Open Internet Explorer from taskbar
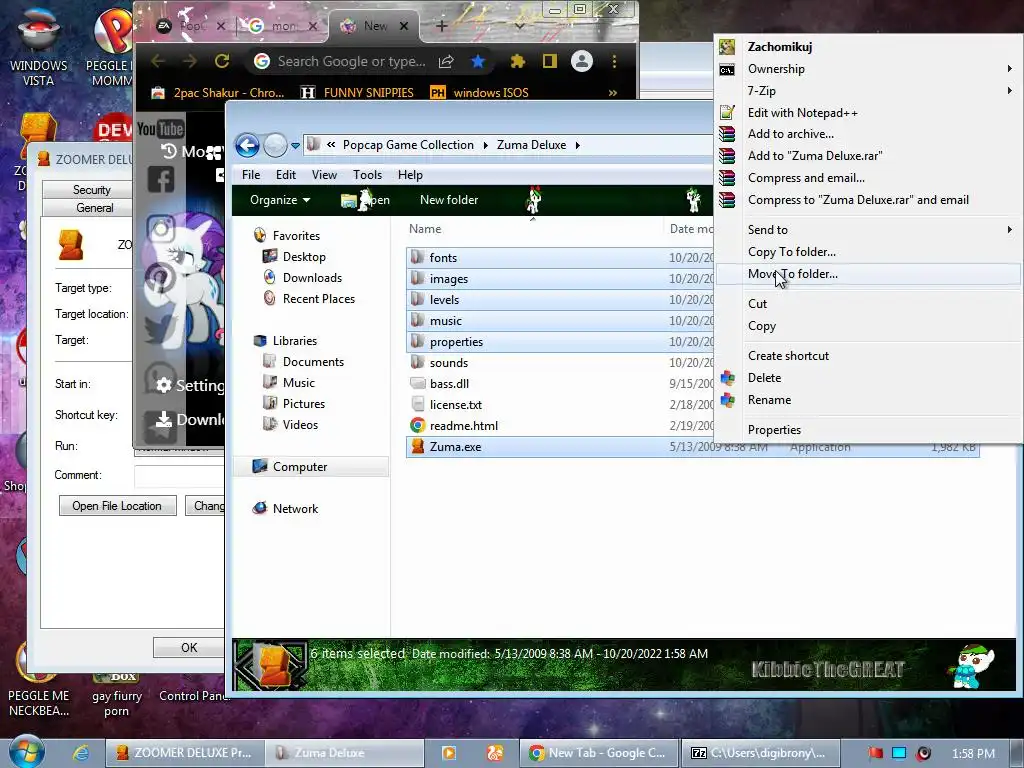Image resolution: width=1024 pixels, height=768 pixels. [81, 753]
